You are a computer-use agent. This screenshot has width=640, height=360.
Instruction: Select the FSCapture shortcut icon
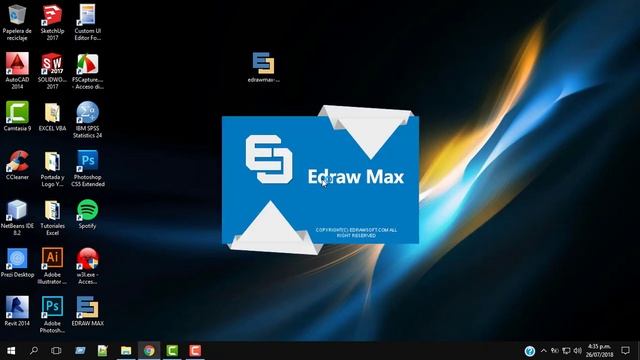tap(87, 71)
